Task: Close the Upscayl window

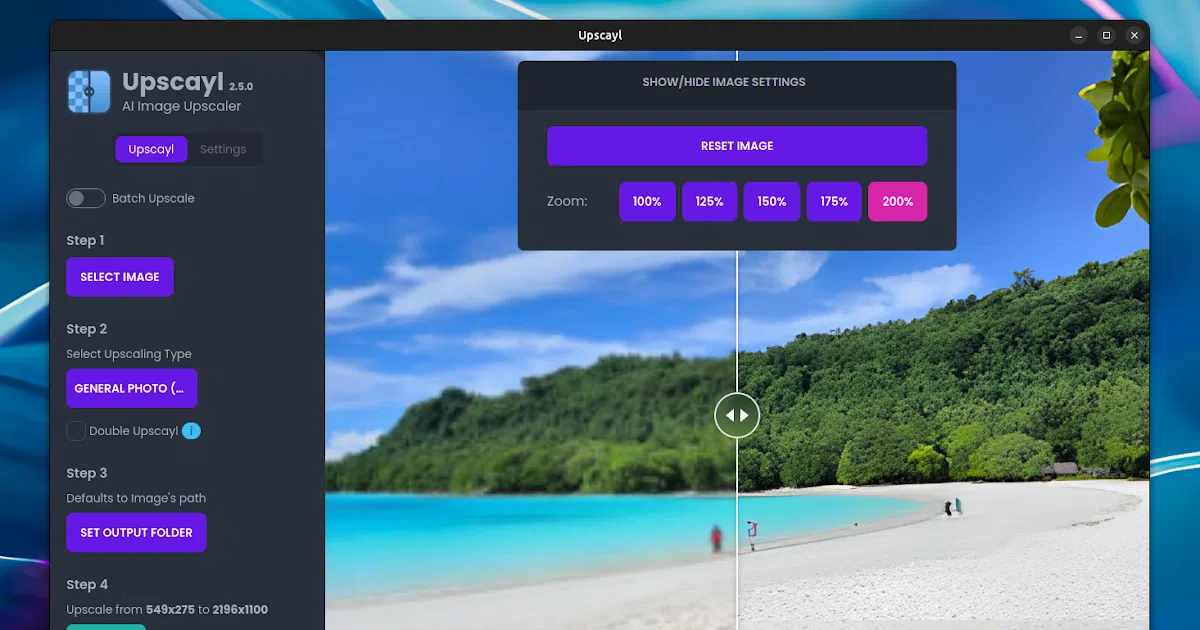Action: [1134, 35]
